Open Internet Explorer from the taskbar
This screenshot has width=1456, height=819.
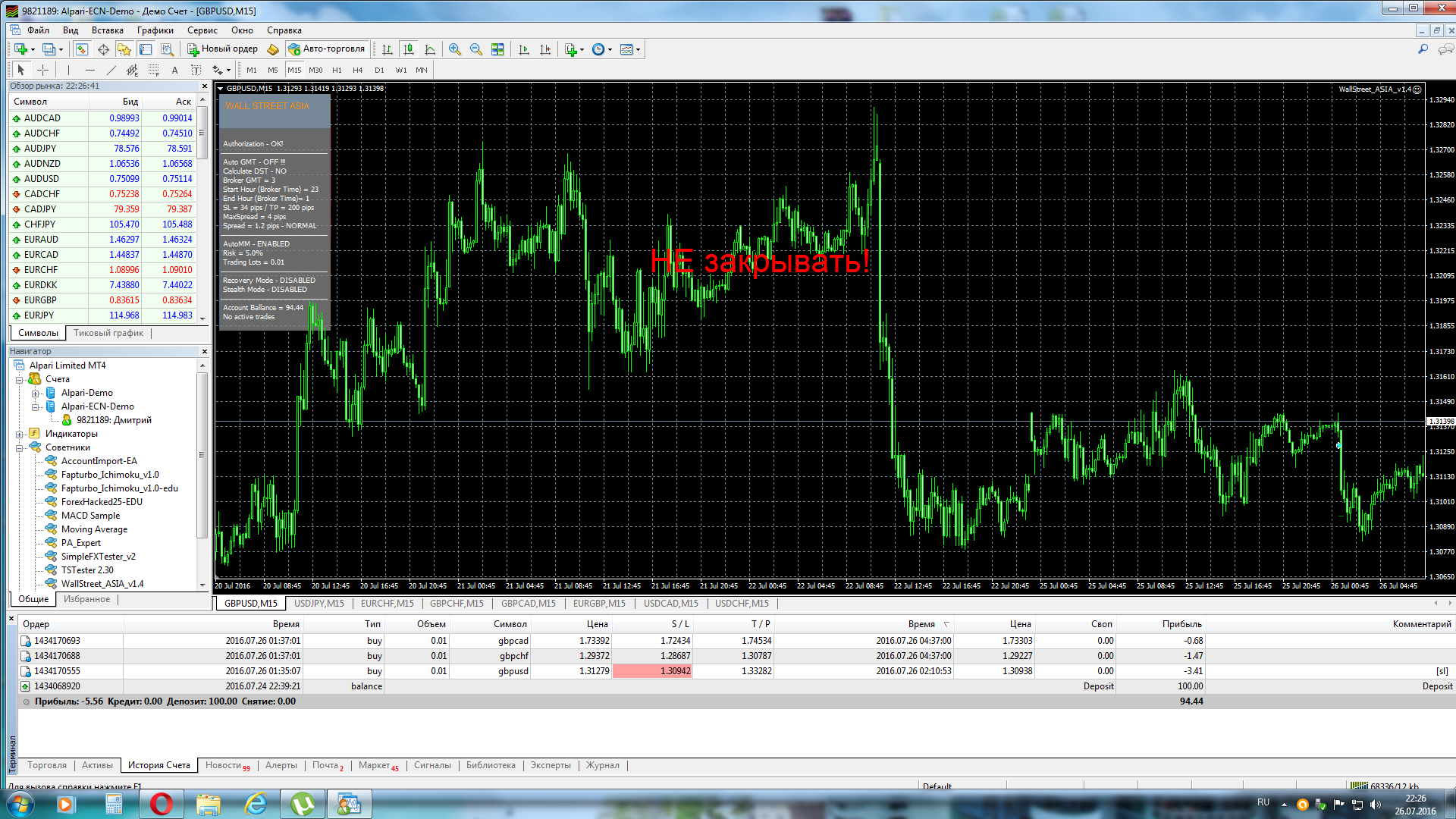(x=256, y=804)
